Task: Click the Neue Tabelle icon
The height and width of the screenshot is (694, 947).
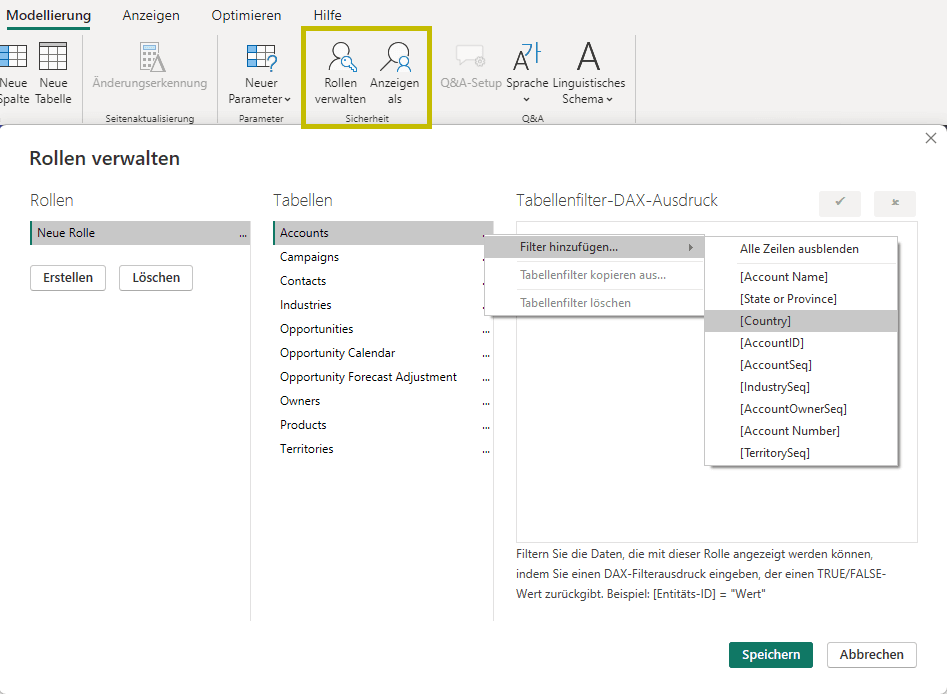Action: tap(53, 72)
